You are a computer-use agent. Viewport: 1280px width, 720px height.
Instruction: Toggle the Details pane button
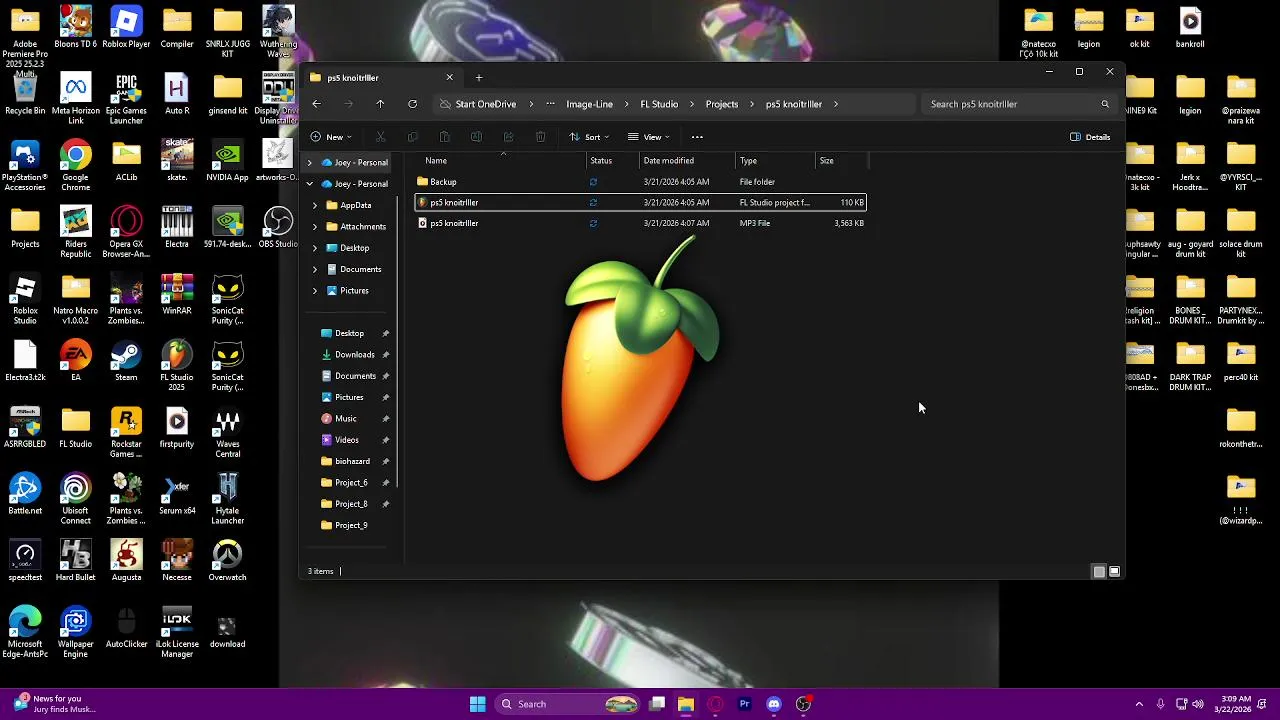pyautogui.click(x=1090, y=137)
